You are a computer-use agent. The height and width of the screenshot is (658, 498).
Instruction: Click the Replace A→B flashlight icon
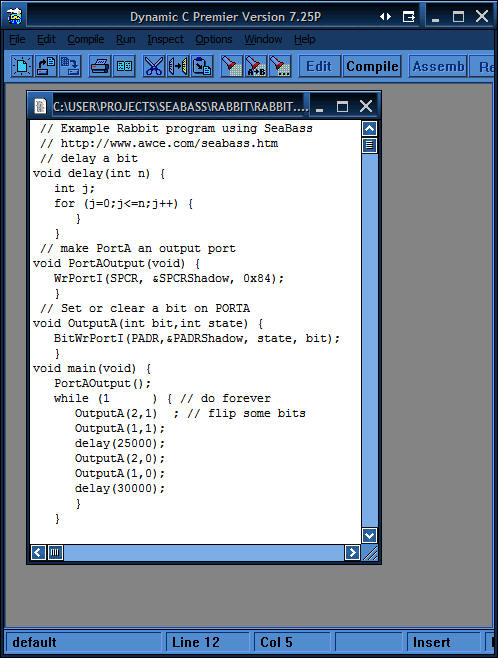click(x=256, y=66)
